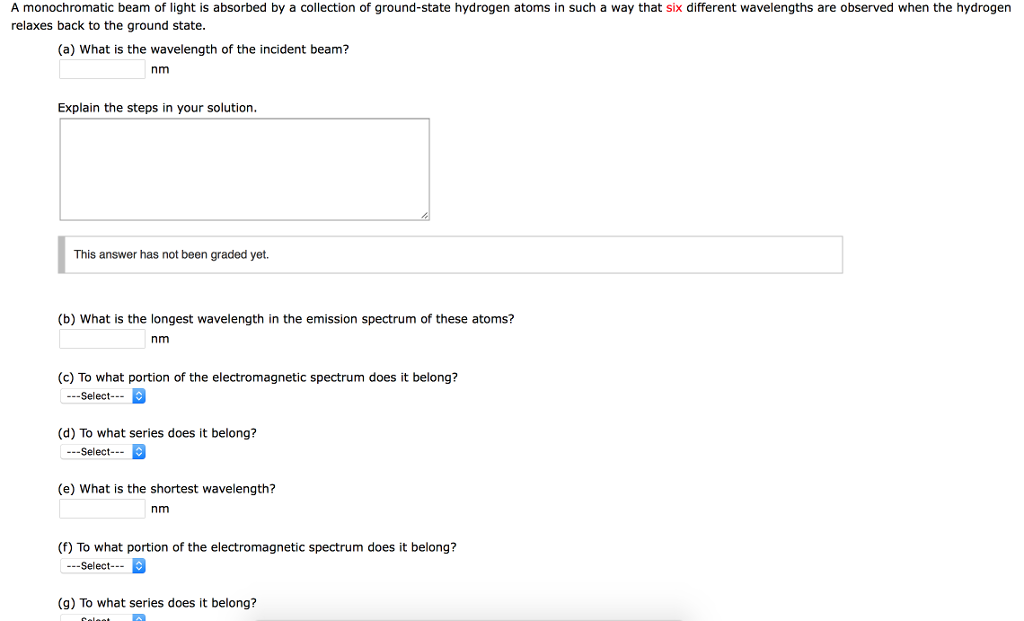Click the 'nm' unit beside part (a) input
Image resolution: width=1024 pixels, height=621 pixels.
(160, 69)
